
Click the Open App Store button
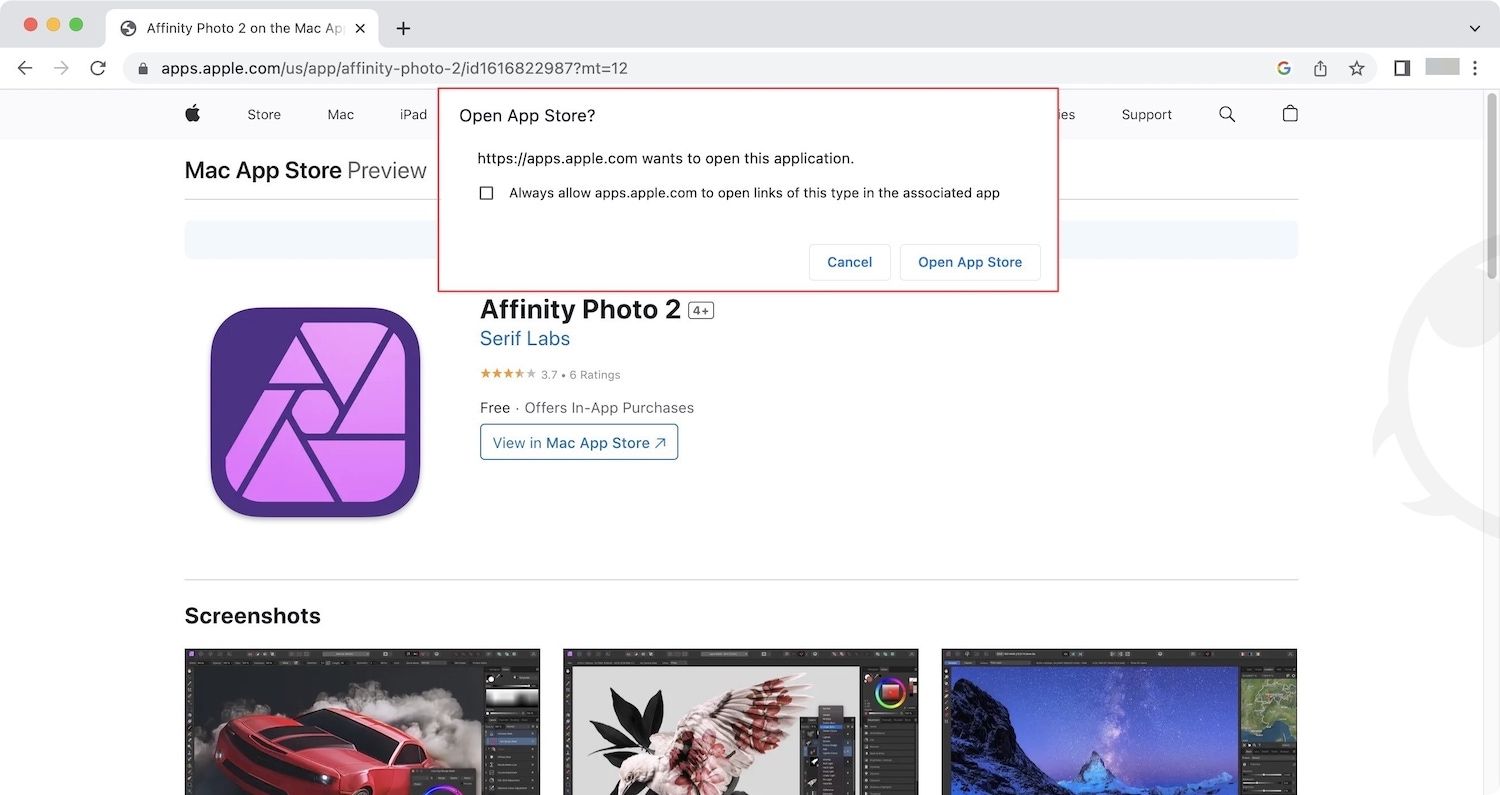pos(969,262)
